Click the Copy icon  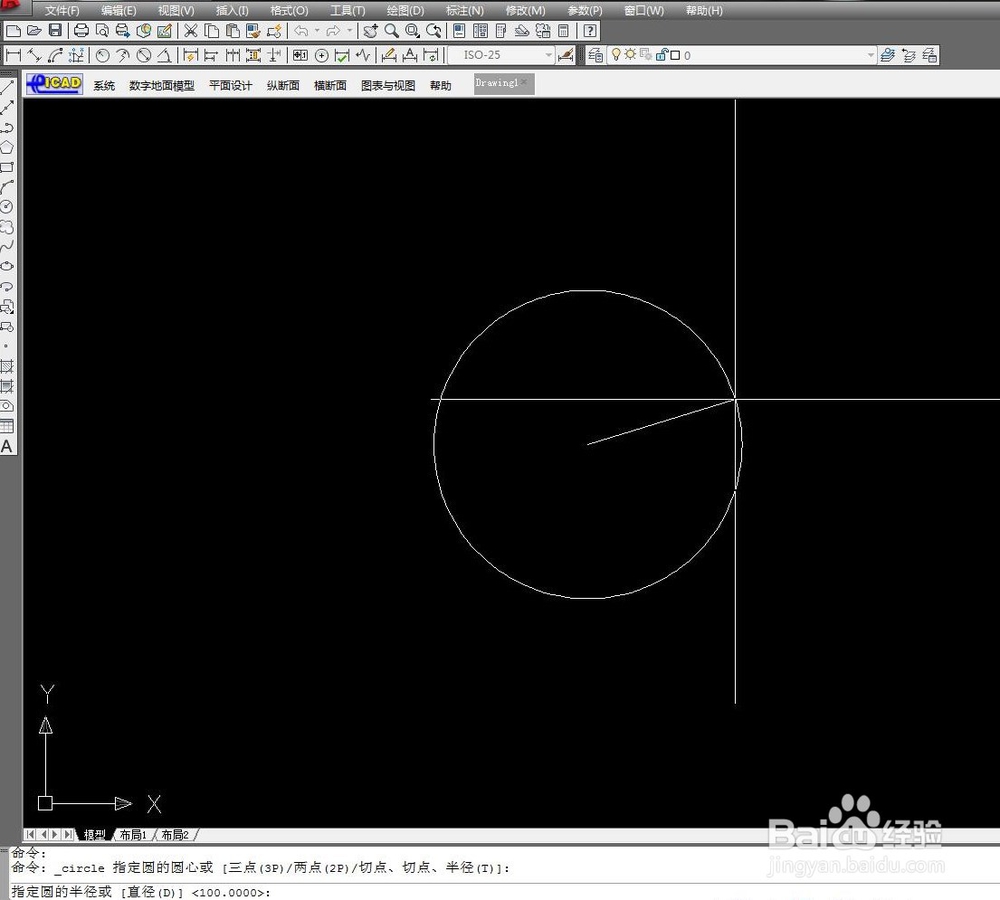tap(212, 31)
